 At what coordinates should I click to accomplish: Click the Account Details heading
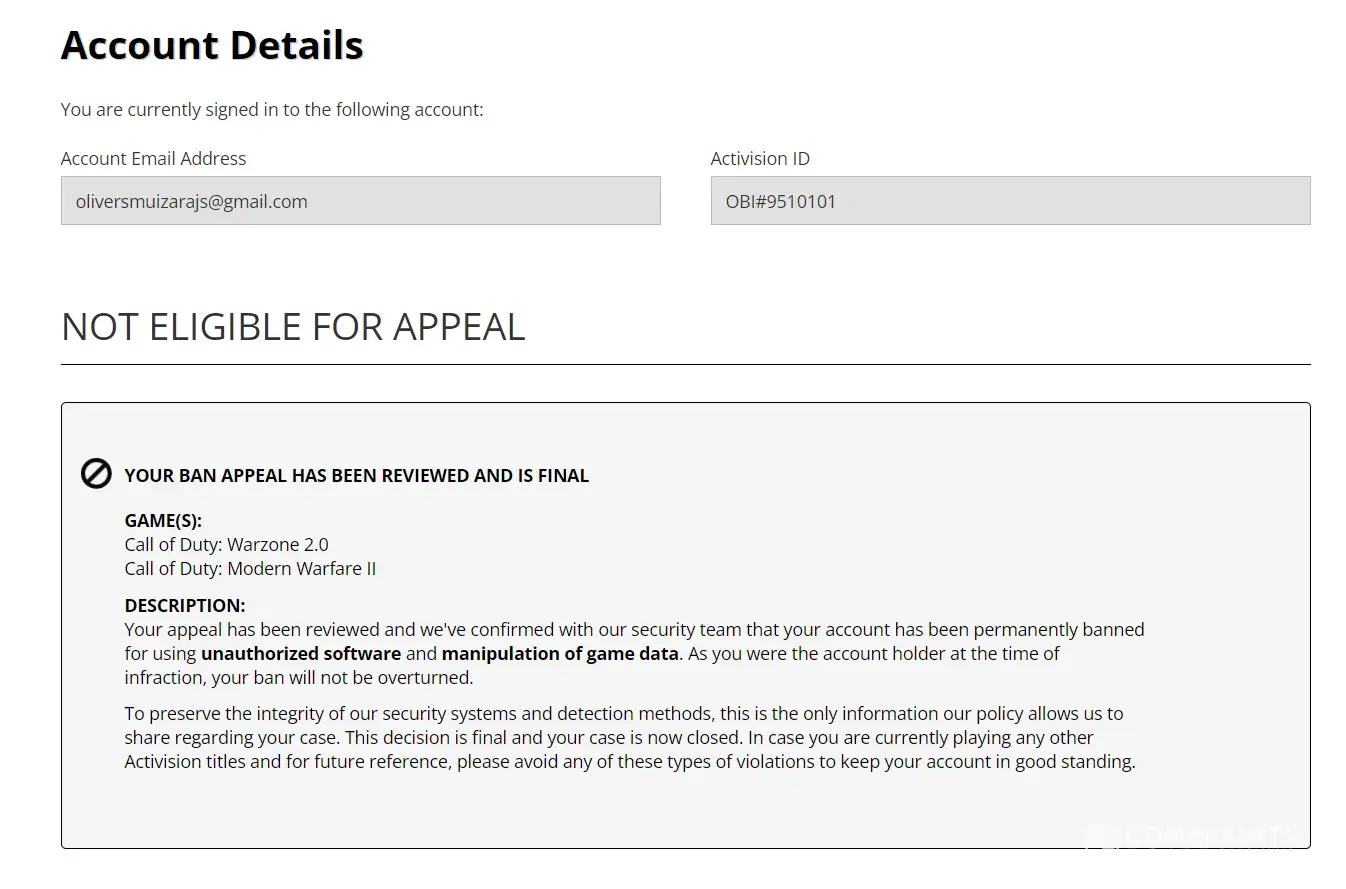(x=212, y=46)
